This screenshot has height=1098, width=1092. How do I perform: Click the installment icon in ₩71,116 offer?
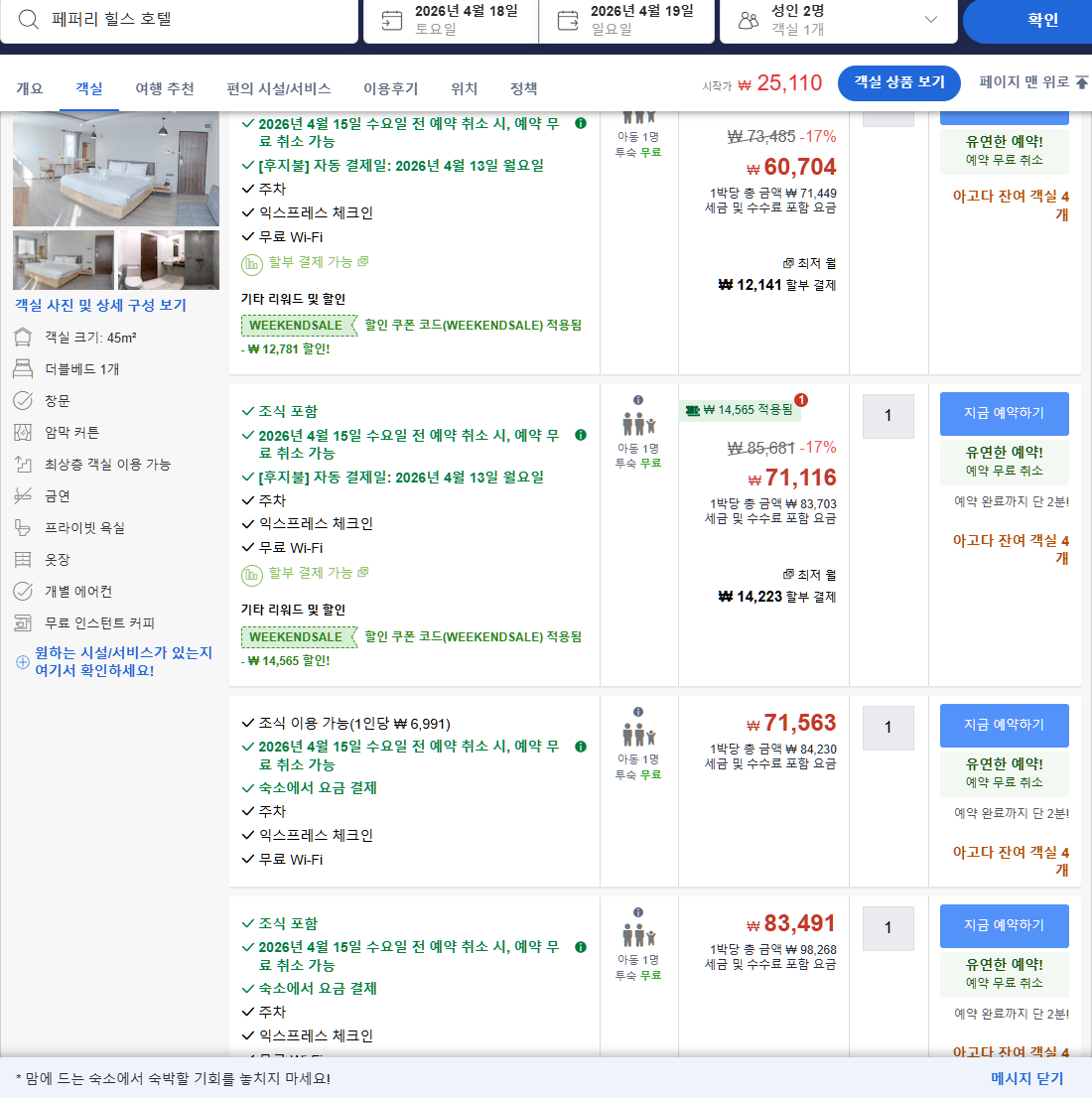click(251, 576)
